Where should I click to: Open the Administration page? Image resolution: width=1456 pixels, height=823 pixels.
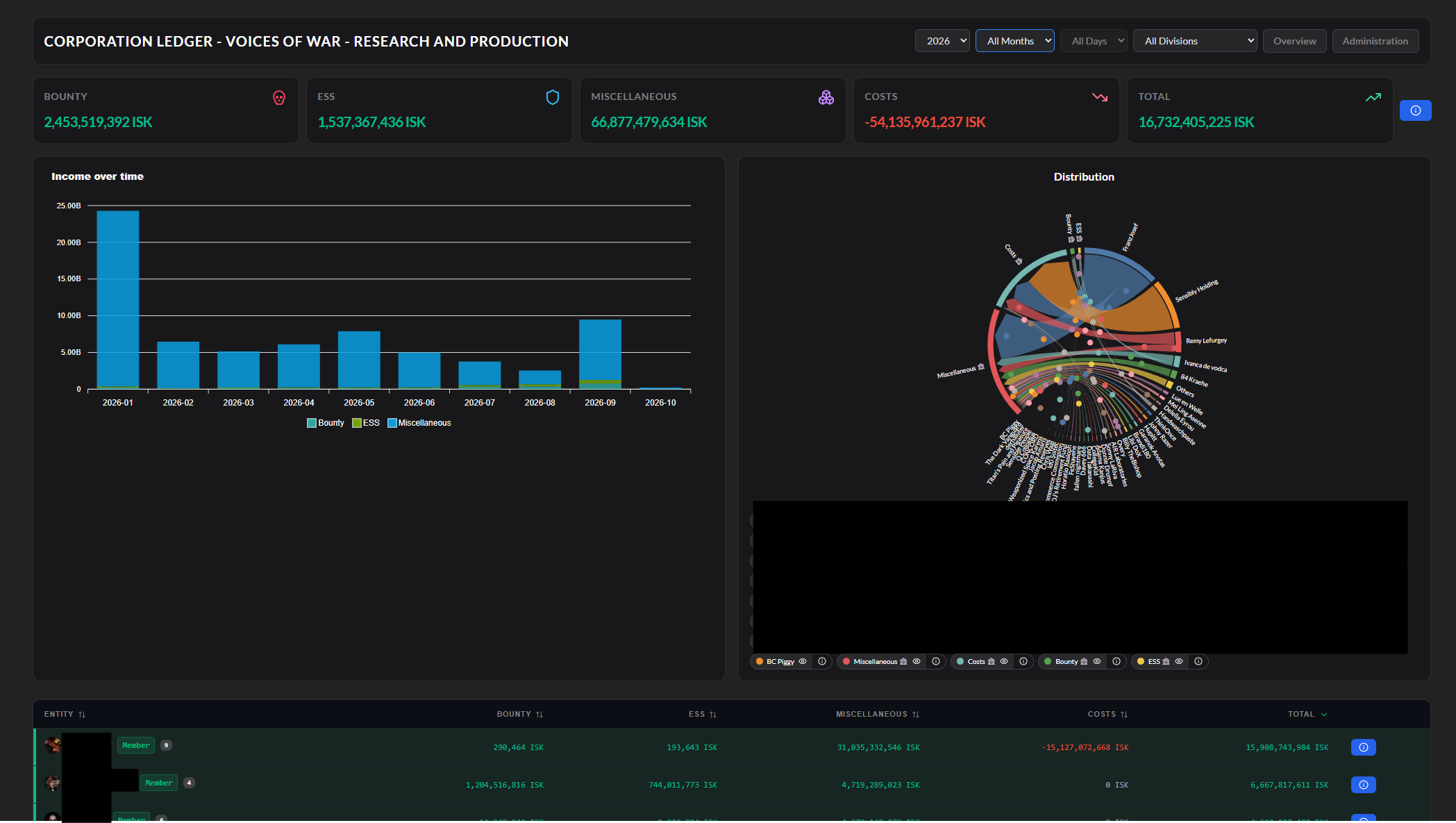click(x=1375, y=41)
